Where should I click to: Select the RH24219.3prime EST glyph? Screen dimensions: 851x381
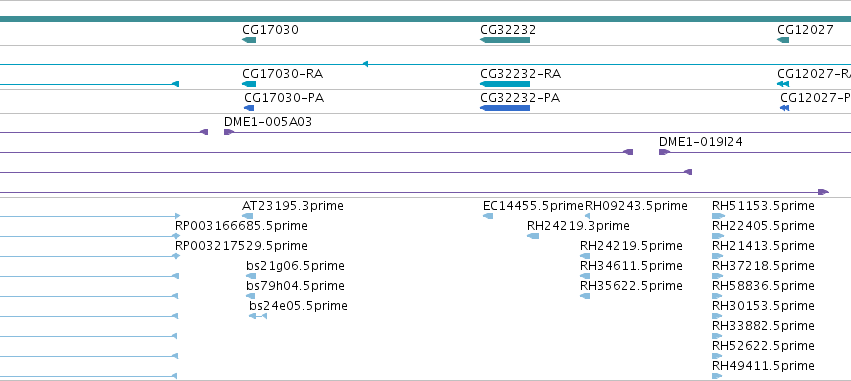533,236
